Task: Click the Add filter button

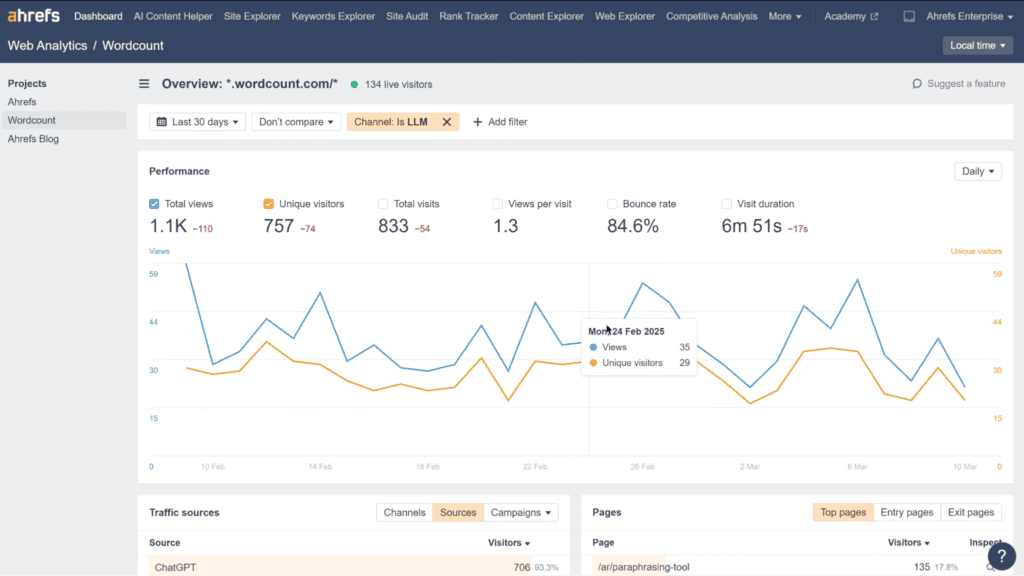Action: tap(500, 122)
